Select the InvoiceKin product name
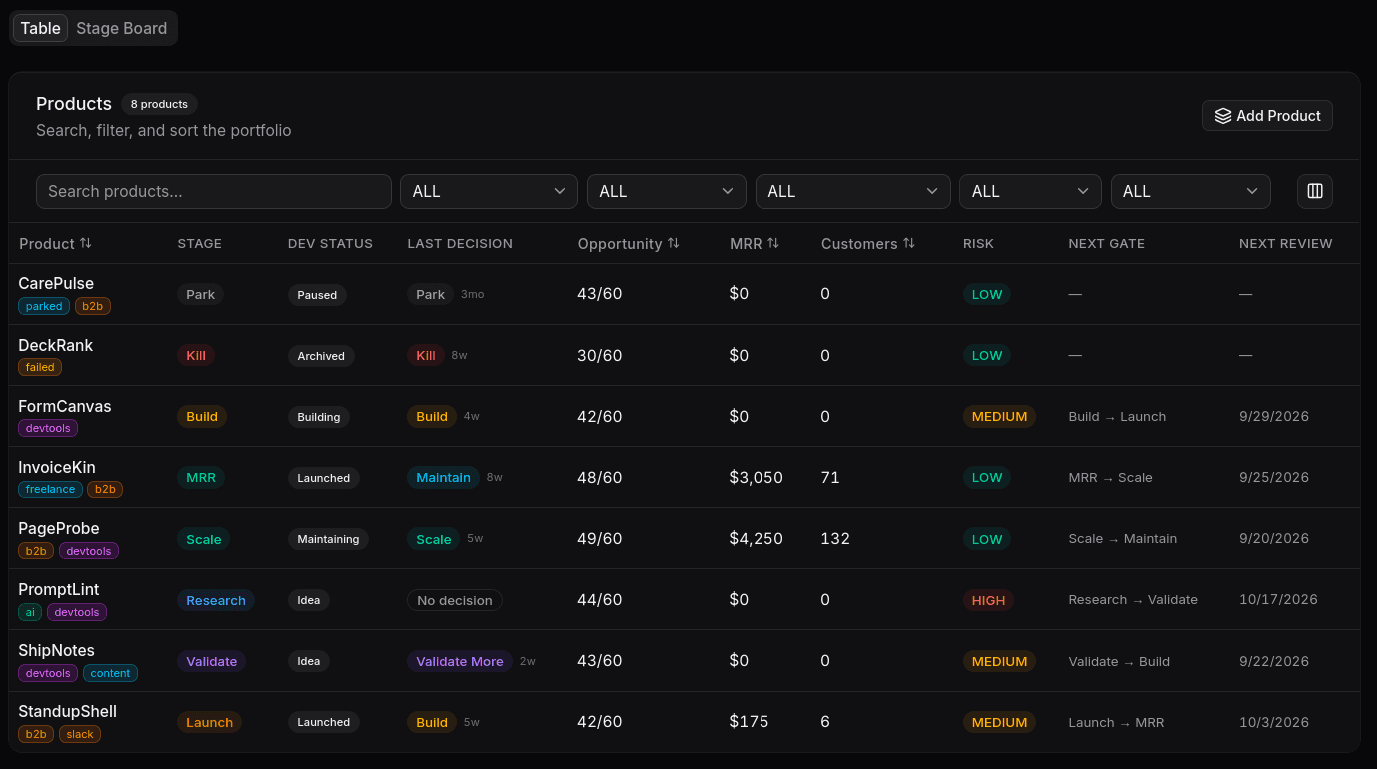 click(57, 467)
